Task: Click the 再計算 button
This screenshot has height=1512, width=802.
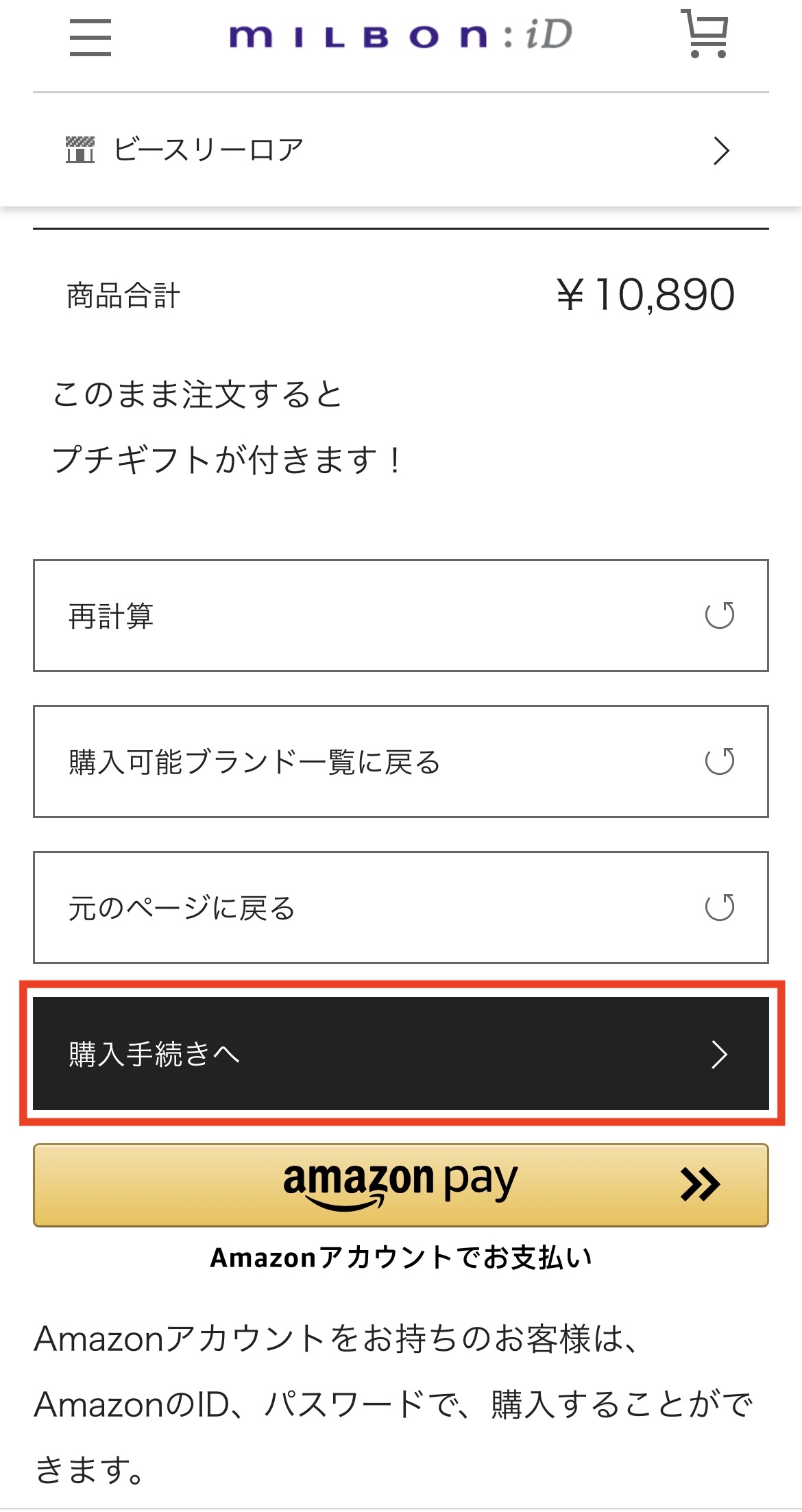Action: click(x=401, y=615)
